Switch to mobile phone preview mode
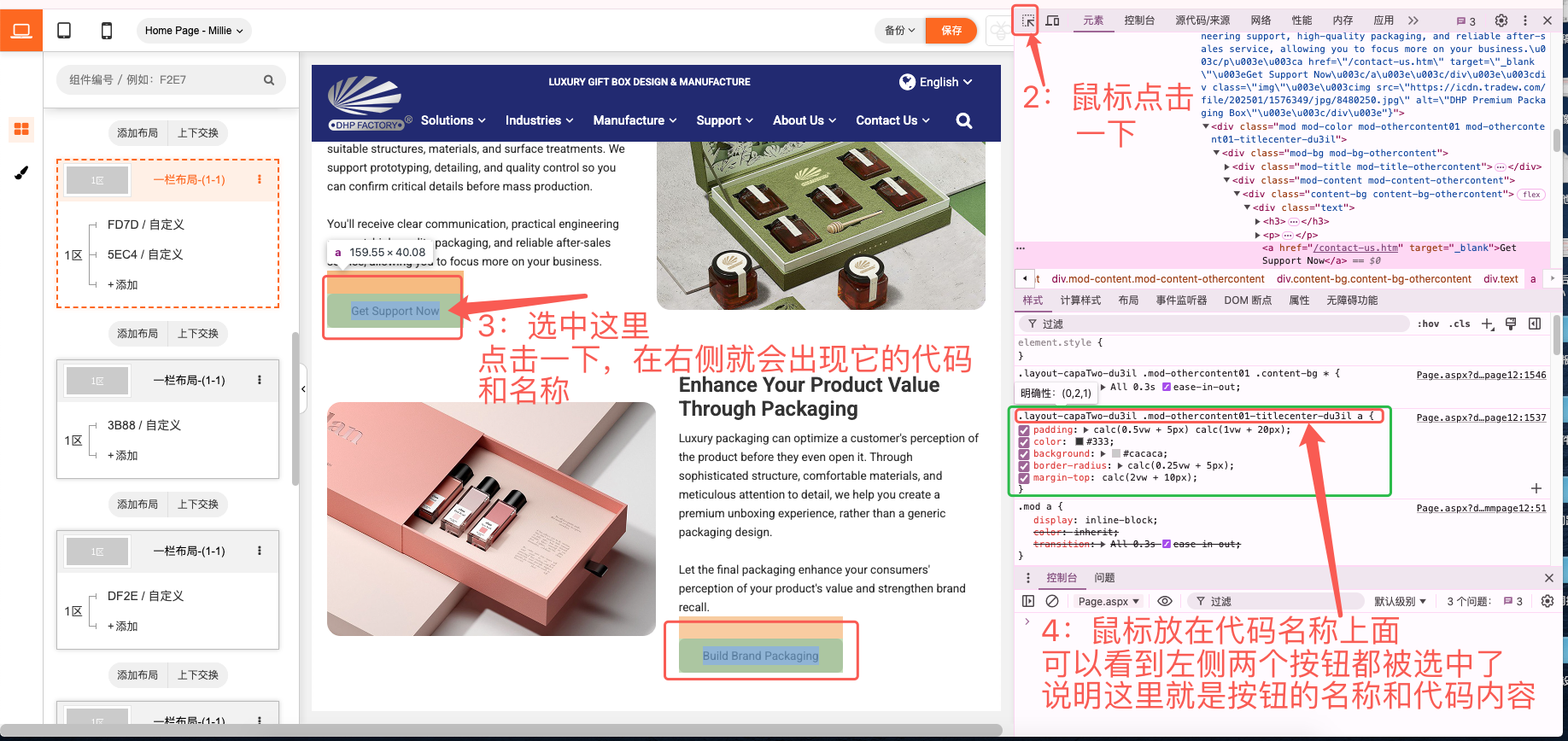This screenshot has height=741, width=1568. click(107, 31)
